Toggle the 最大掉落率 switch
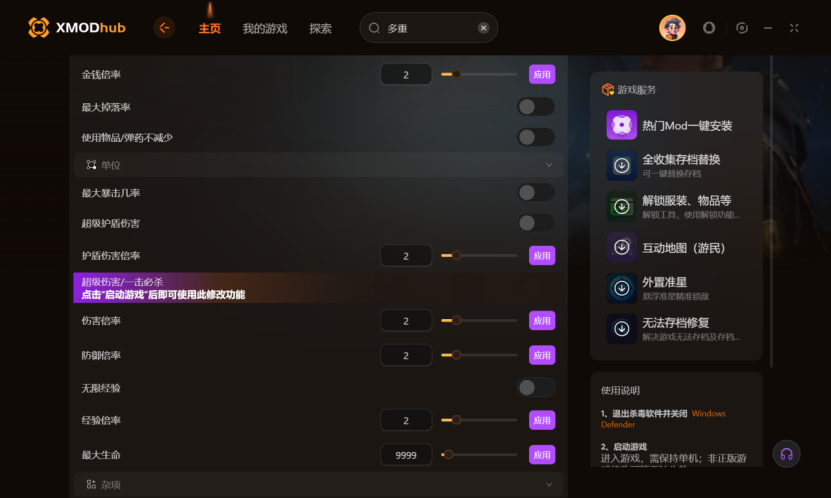831x498 pixels. point(536,107)
